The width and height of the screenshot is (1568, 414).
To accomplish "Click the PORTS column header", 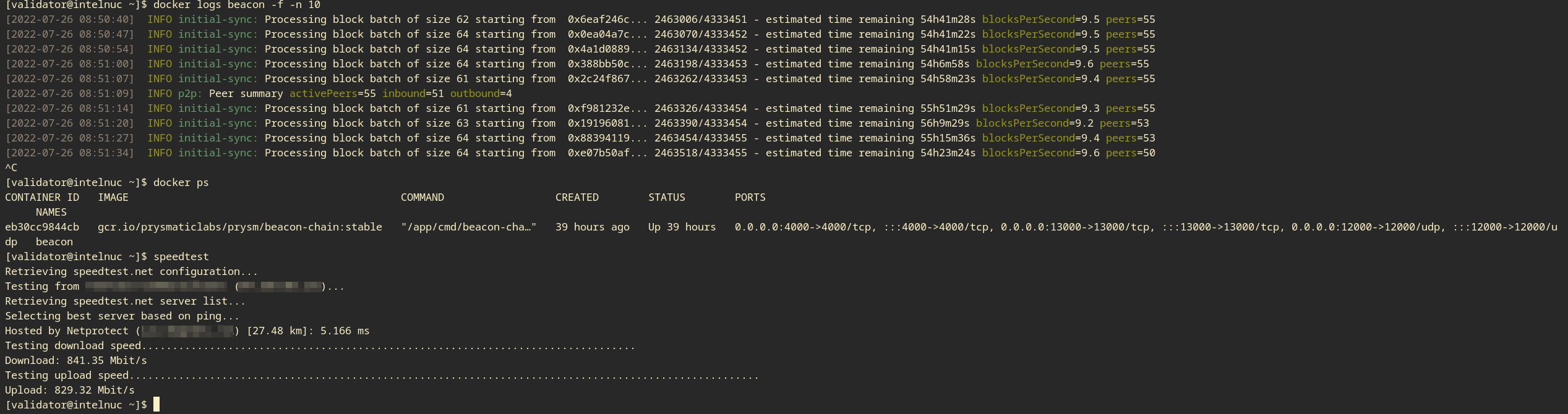I will tap(750, 198).
